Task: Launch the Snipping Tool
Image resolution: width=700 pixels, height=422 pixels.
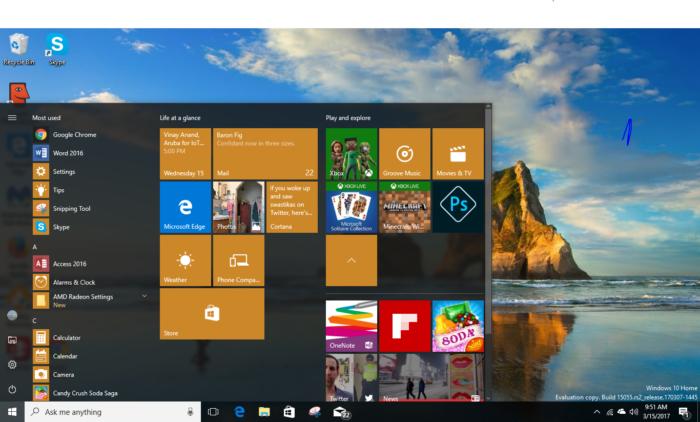Action: click(x=74, y=209)
